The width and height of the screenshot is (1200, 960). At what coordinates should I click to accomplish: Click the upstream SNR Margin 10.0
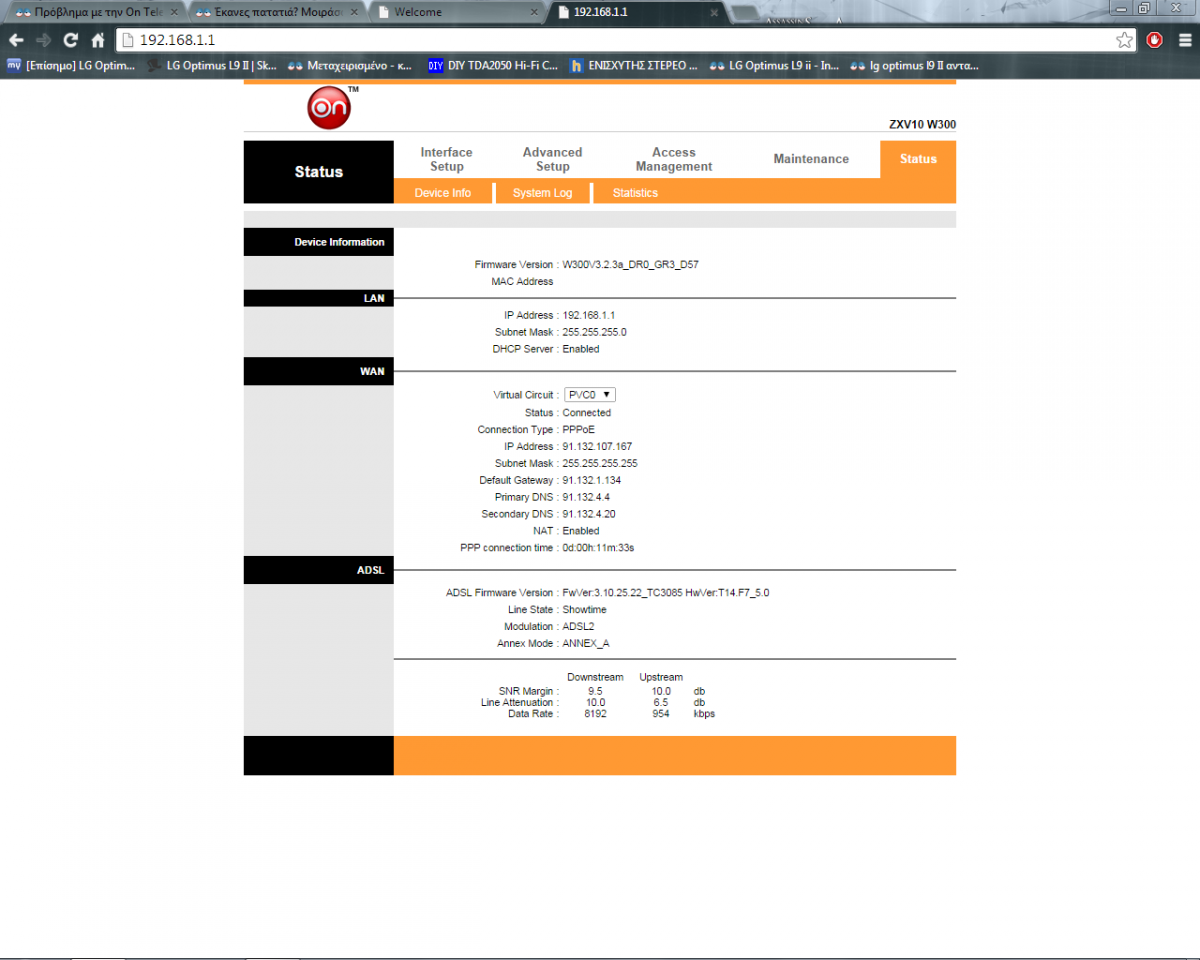click(x=661, y=691)
